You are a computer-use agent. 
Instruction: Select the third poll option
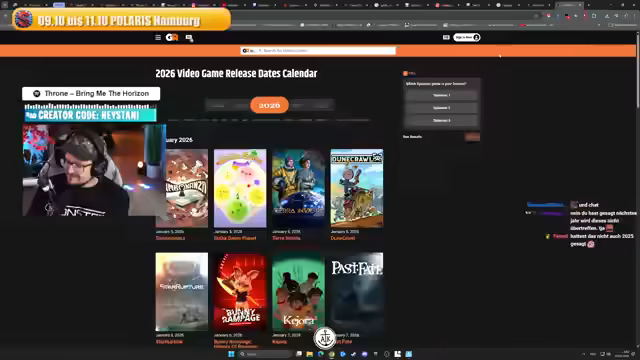pyautogui.click(x=442, y=120)
